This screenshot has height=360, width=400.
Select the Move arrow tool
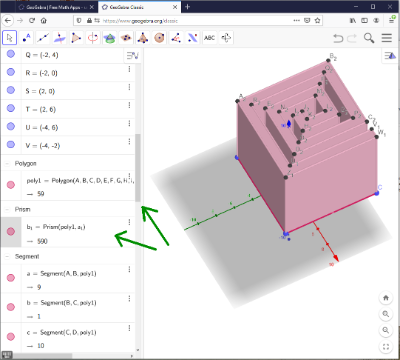[x=9, y=38]
